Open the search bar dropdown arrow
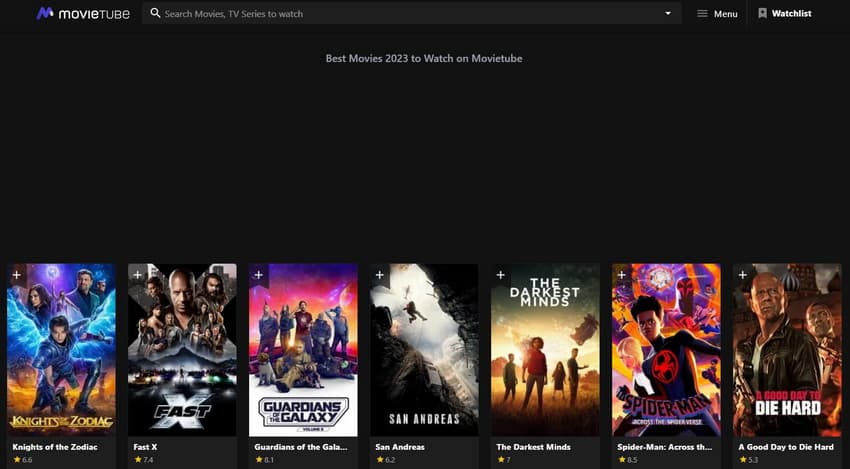Image resolution: width=850 pixels, height=469 pixels. [x=667, y=14]
